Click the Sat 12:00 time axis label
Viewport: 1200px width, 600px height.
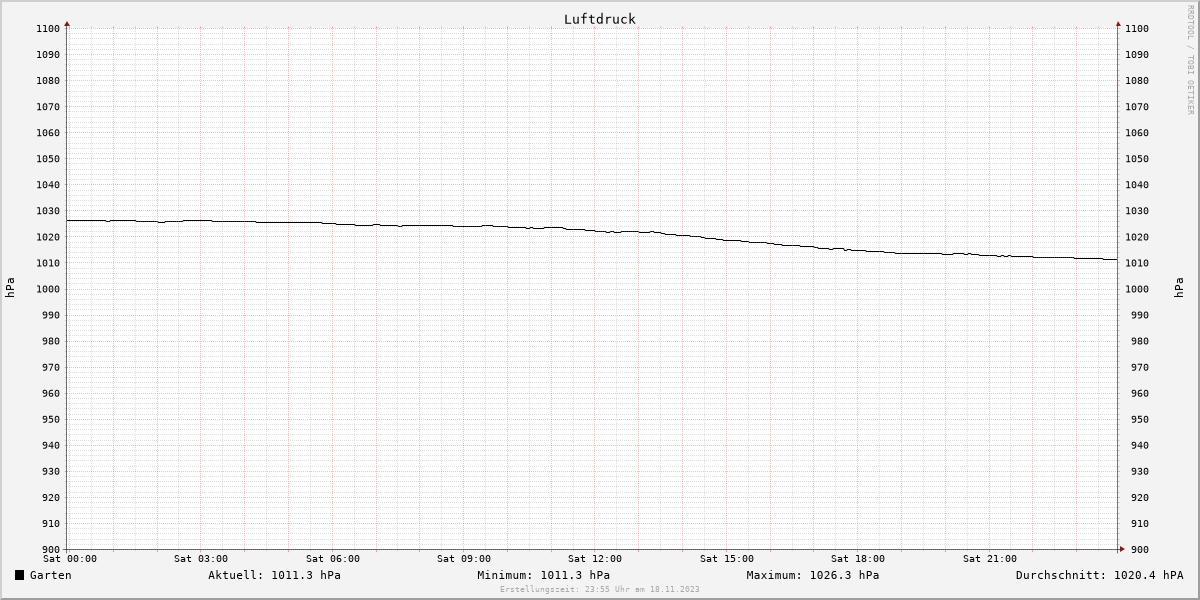(595, 559)
